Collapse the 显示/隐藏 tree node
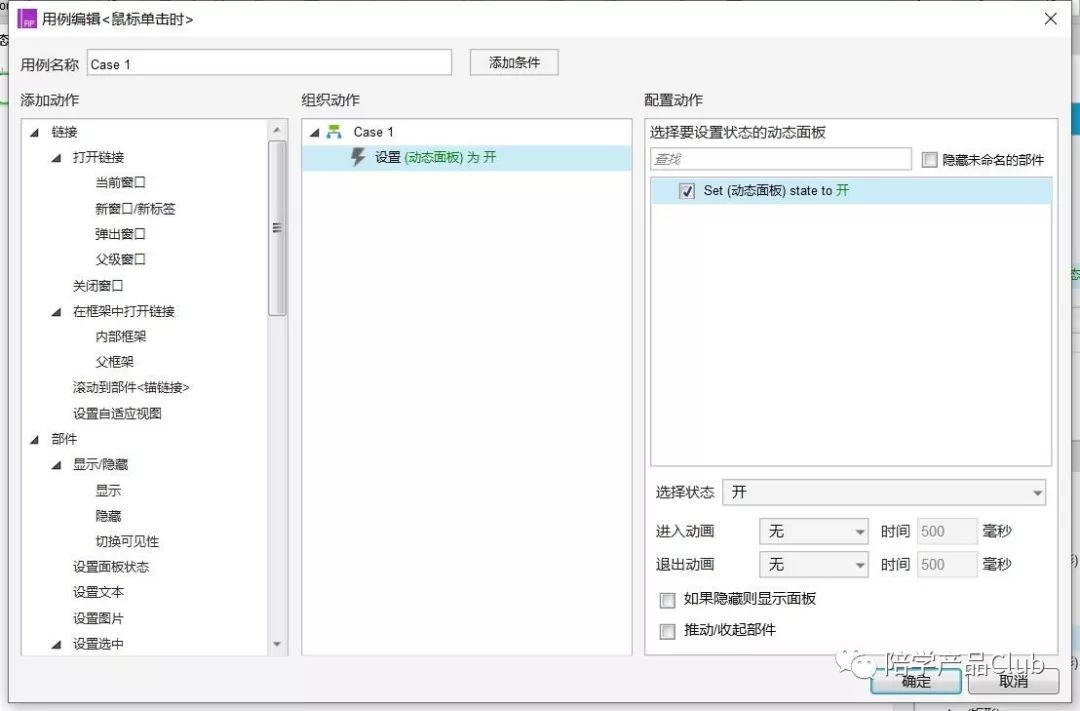The width and height of the screenshot is (1080, 711). tap(56, 465)
